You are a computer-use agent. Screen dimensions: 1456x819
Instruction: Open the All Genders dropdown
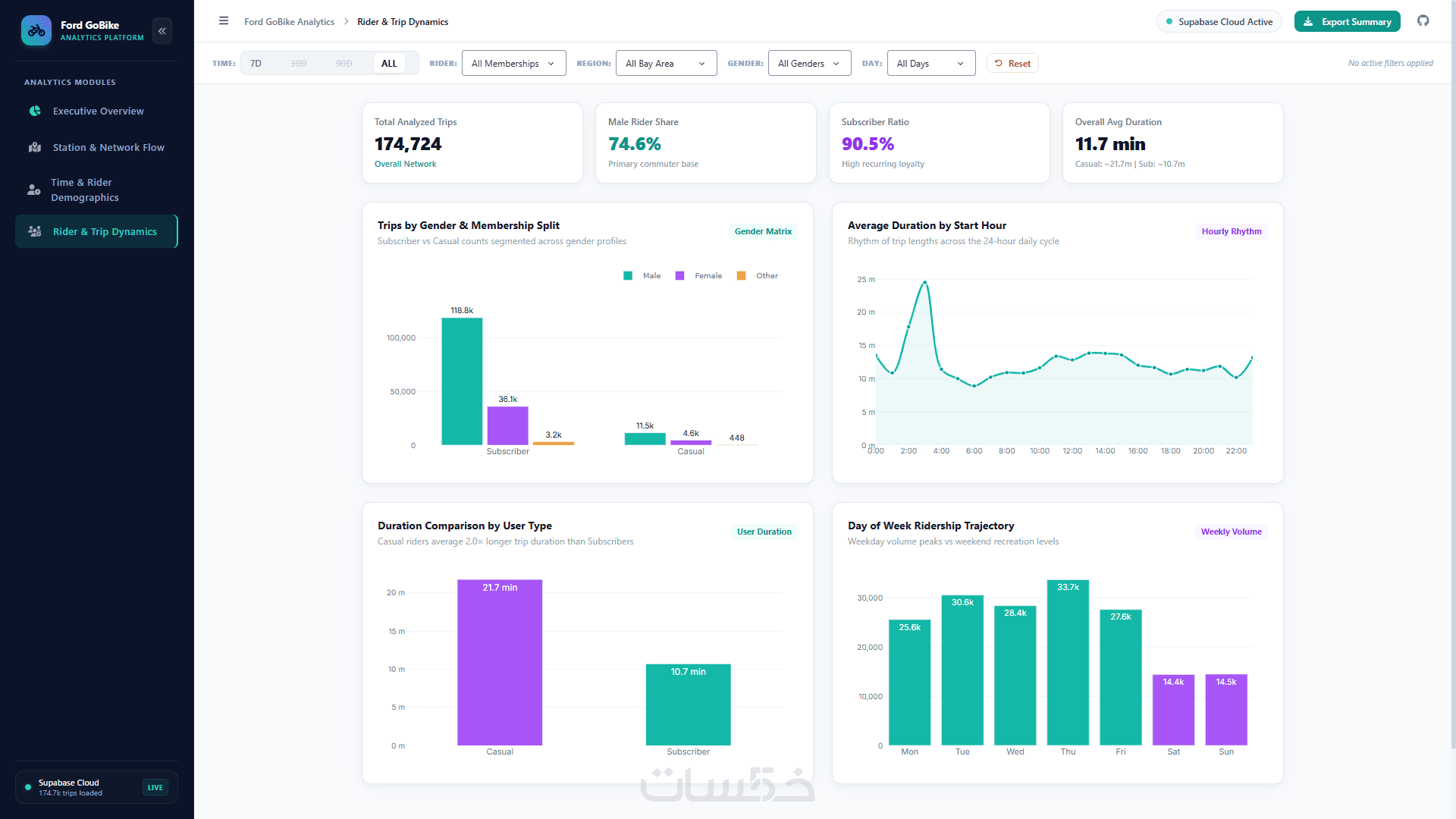click(809, 64)
